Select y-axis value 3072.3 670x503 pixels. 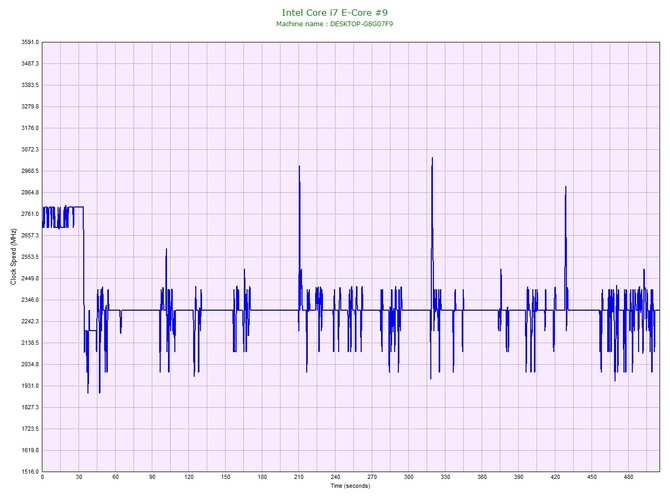point(30,150)
